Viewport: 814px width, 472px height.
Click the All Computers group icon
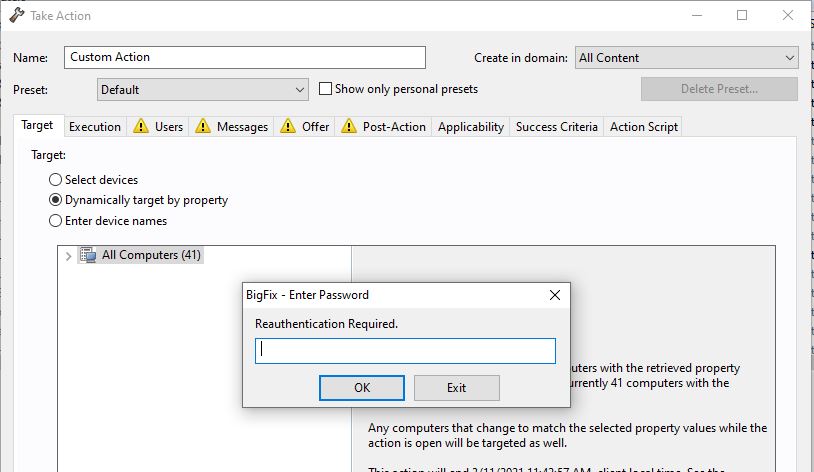[88, 255]
